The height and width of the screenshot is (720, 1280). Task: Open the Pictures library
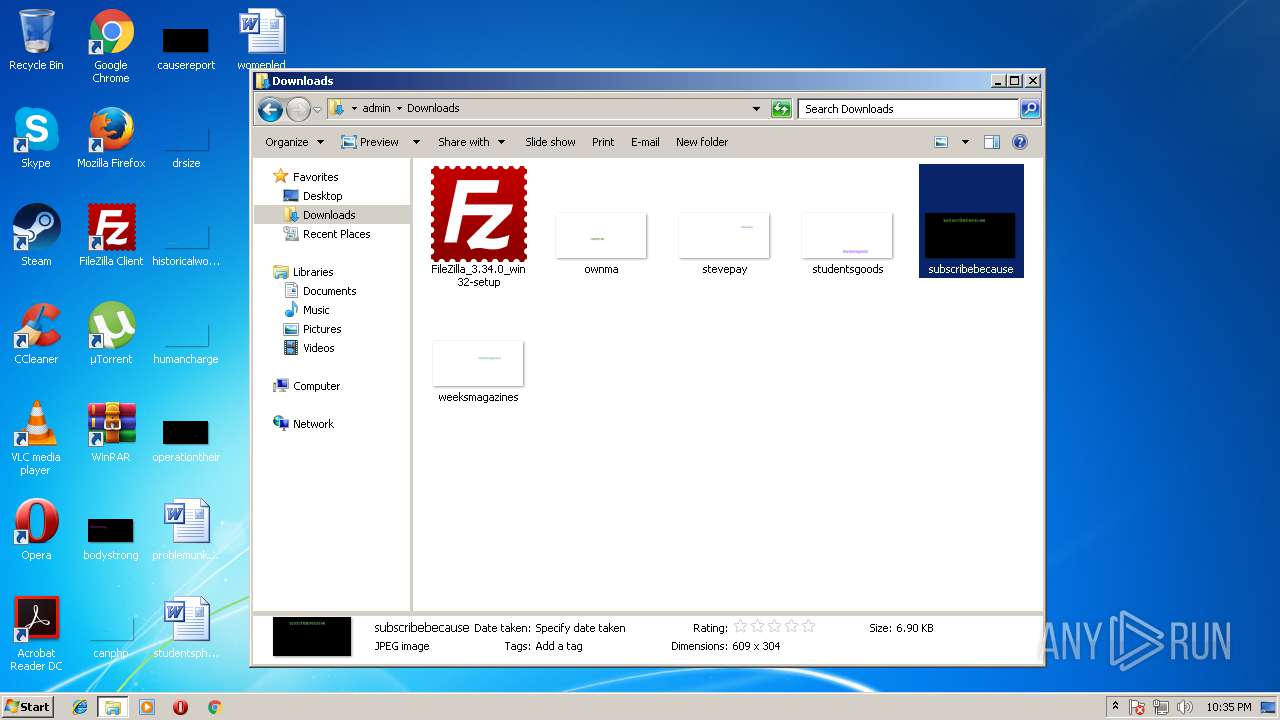[x=322, y=329]
